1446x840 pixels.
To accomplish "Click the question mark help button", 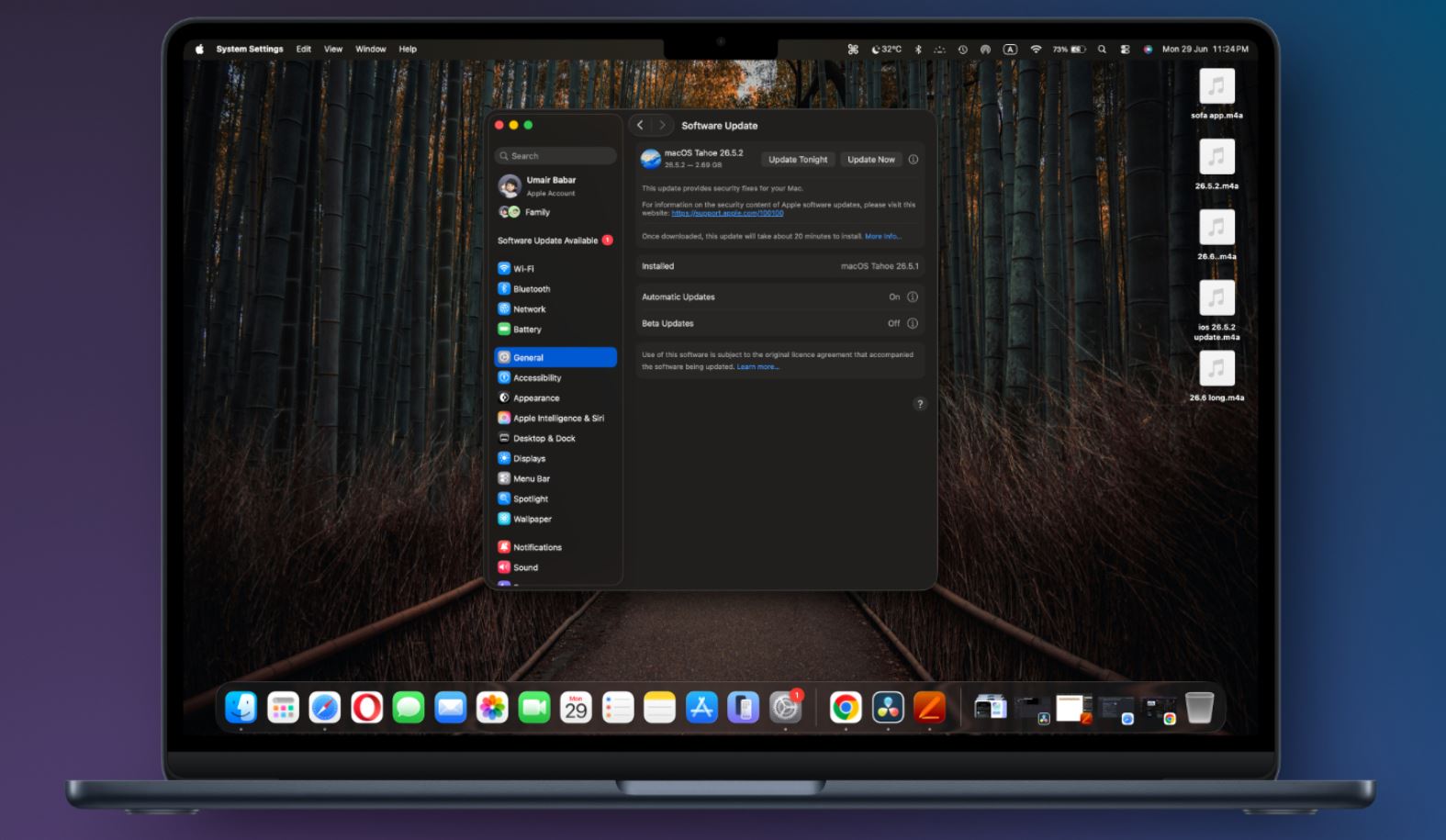I will tap(920, 404).
